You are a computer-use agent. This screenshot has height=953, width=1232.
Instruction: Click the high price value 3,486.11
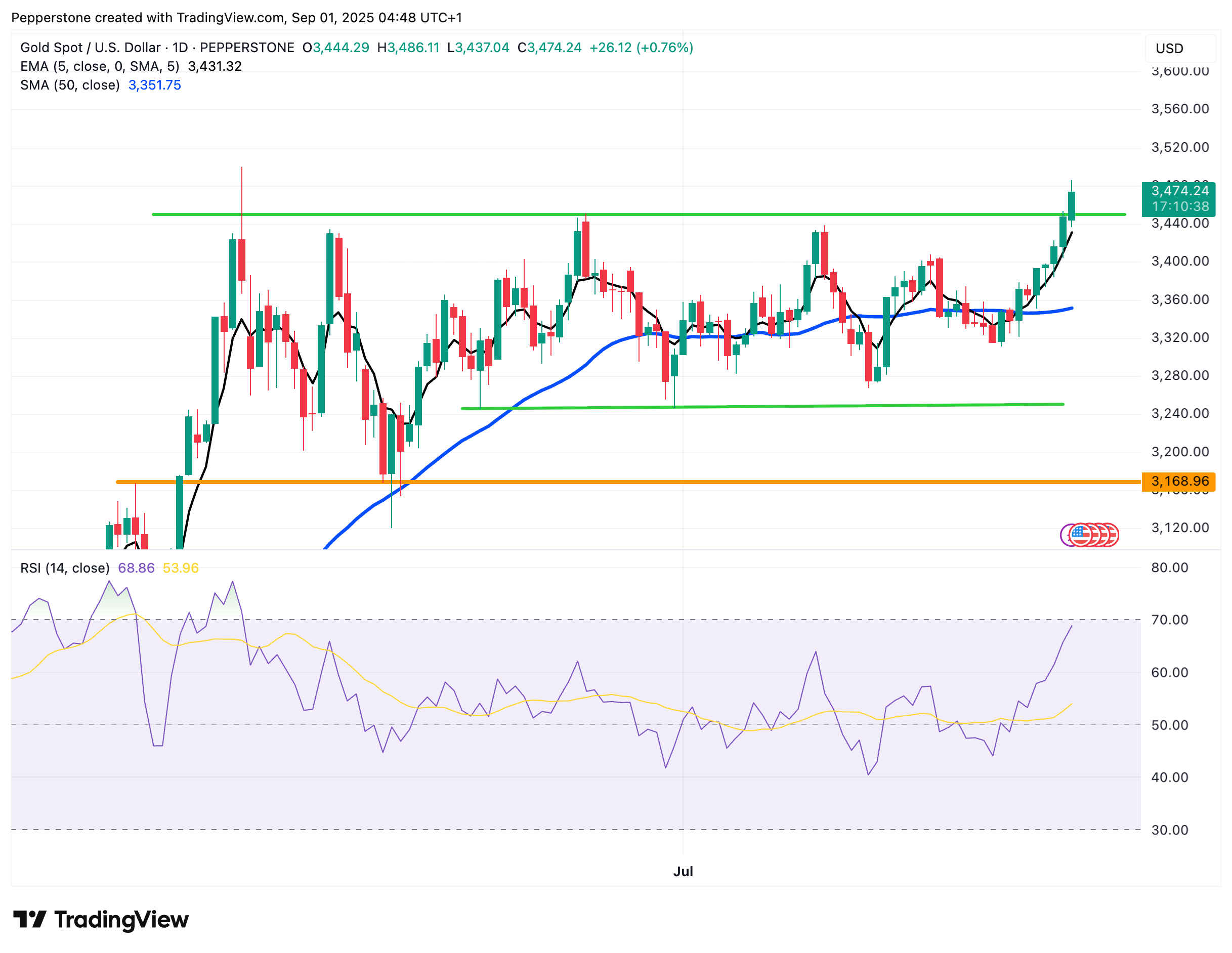tap(413, 48)
